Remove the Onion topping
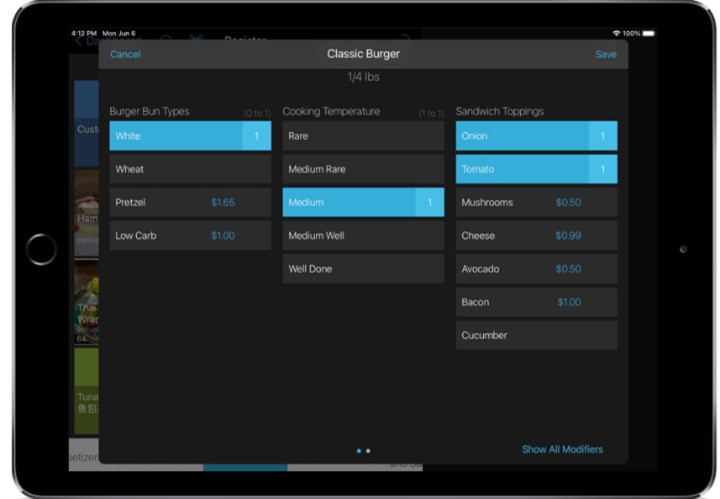The height and width of the screenshot is (499, 720). click(x=536, y=136)
